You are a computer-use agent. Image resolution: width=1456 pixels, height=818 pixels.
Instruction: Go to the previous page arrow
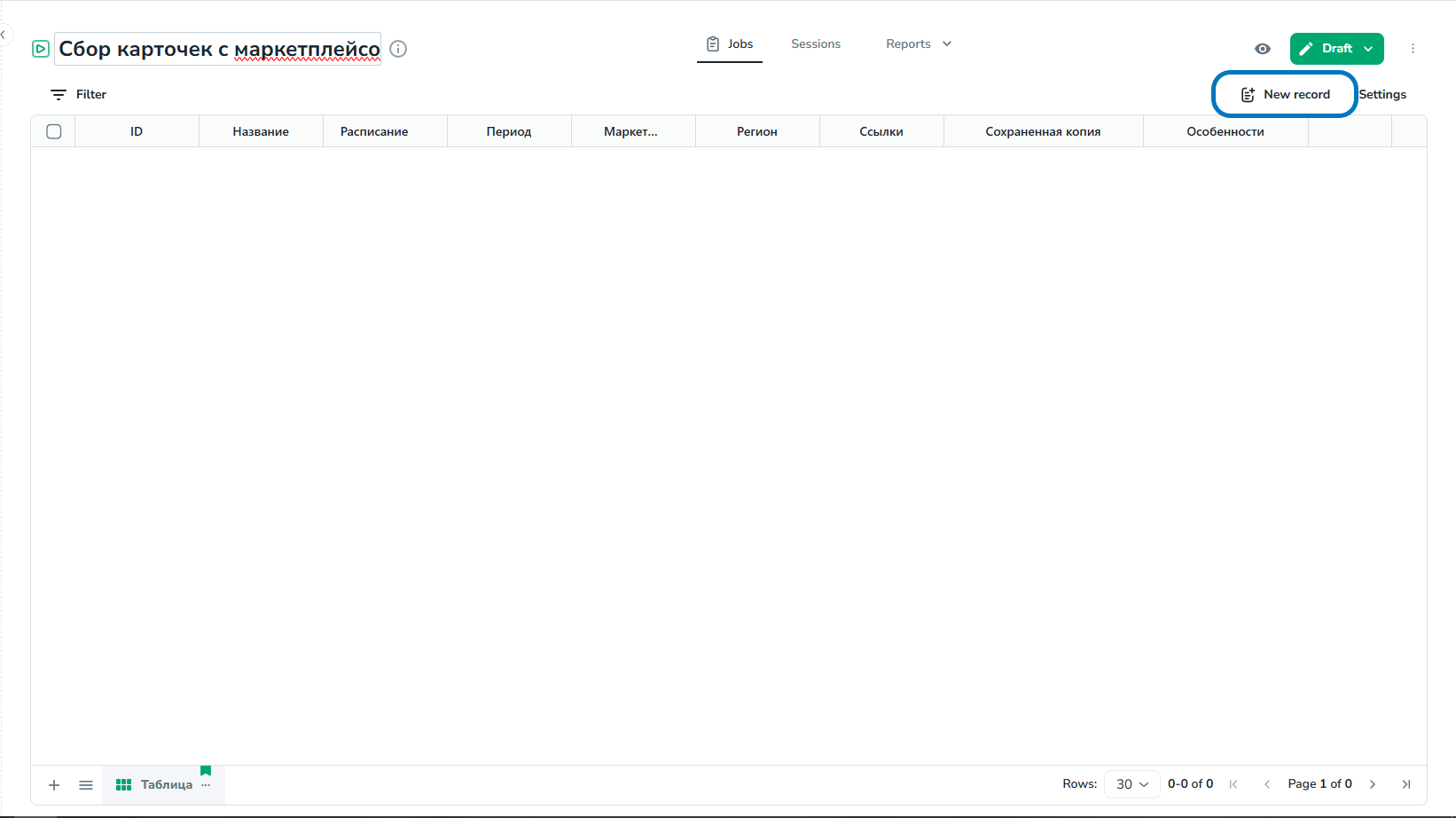(x=1267, y=784)
